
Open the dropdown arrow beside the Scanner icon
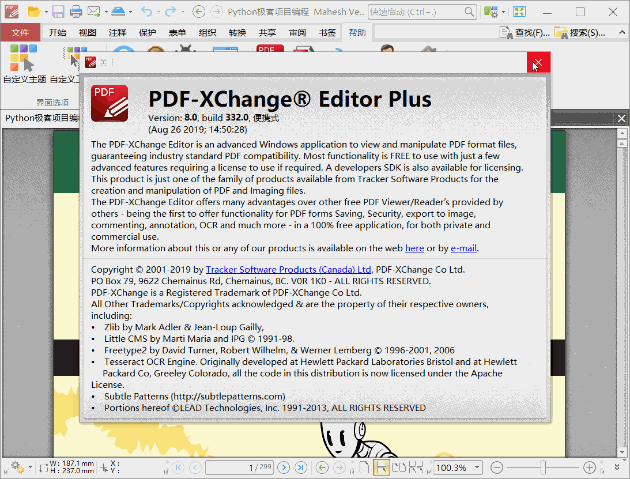[130, 12]
